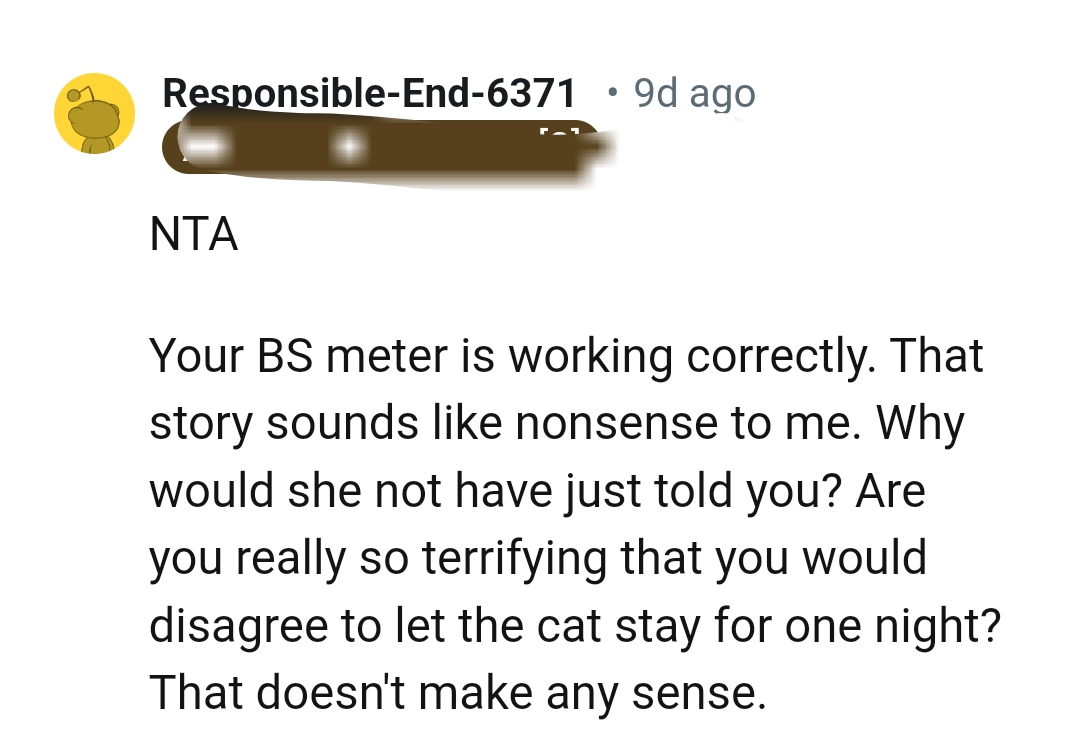Open Responsible-End-6371's profile via avatar
The image size is (1079, 750).
click(93, 112)
